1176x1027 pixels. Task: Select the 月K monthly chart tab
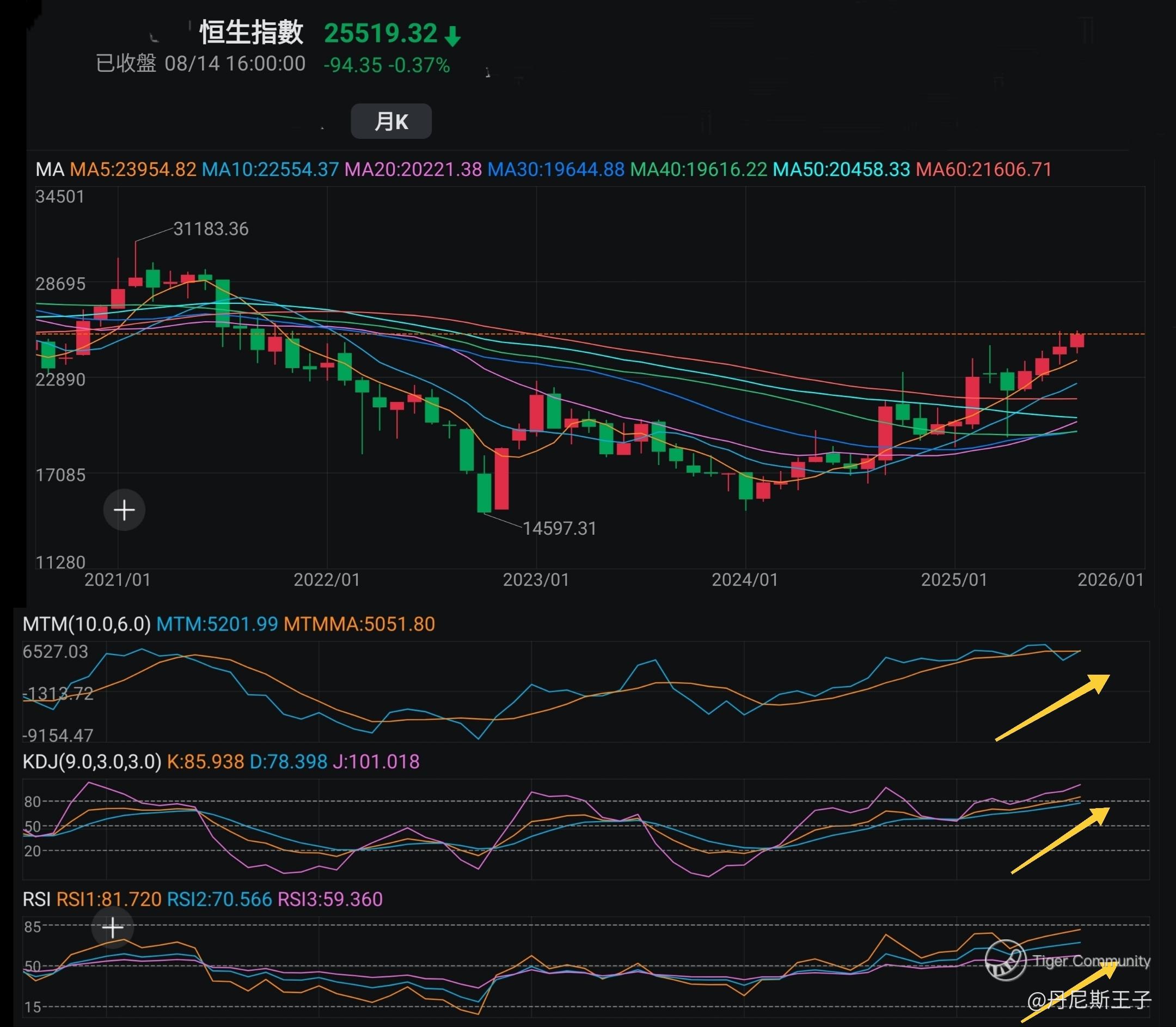pyautogui.click(x=391, y=121)
